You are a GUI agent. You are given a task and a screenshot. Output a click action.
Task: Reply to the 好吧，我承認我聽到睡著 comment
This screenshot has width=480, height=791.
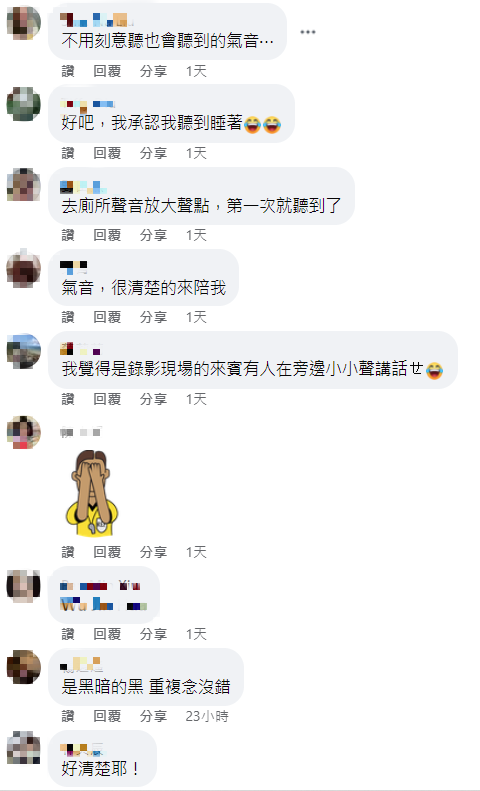107,153
